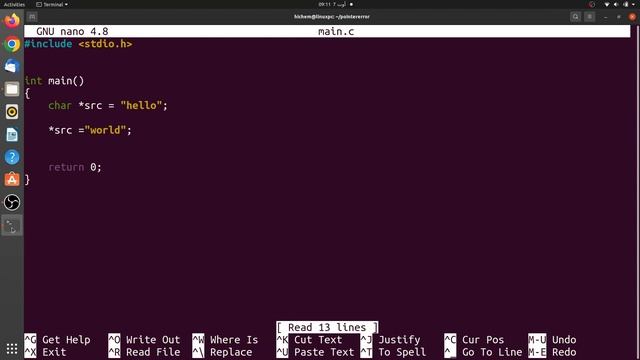Click the 'M-U Undo' shortcut
The width and height of the screenshot is (640, 360).
click(x=552, y=340)
